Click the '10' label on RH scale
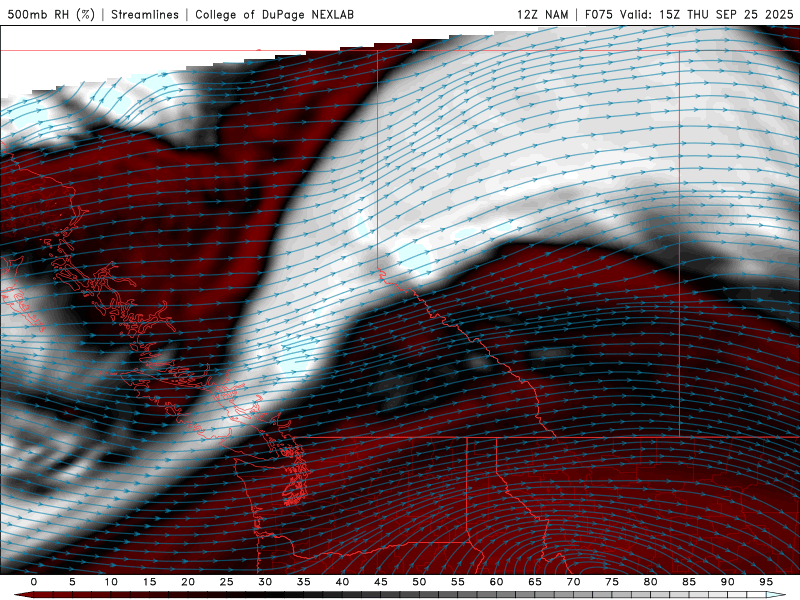 (x=111, y=582)
